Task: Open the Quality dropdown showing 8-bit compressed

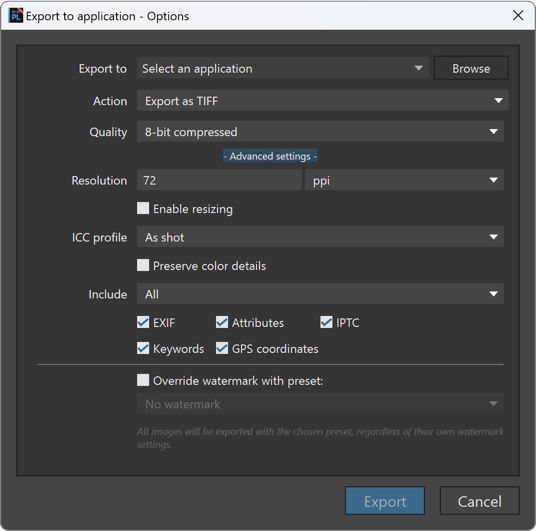Action: point(320,132)
